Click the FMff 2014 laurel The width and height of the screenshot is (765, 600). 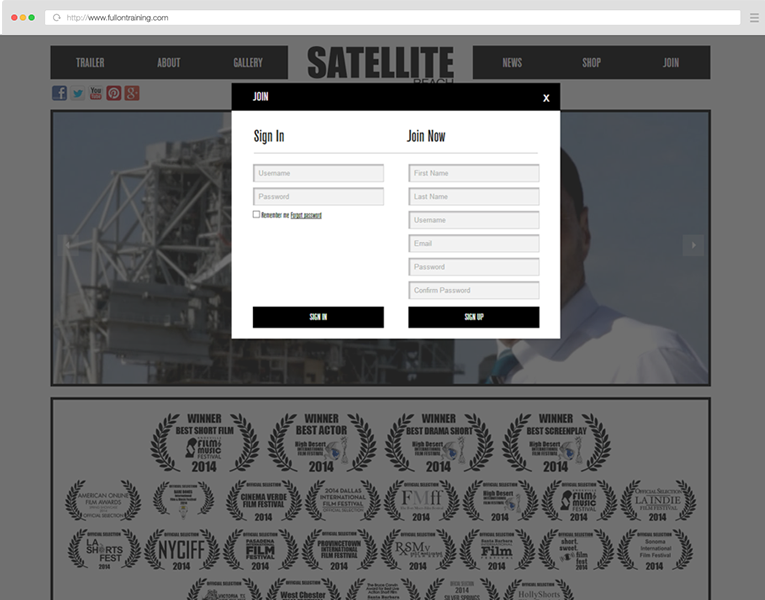point(421,500)
